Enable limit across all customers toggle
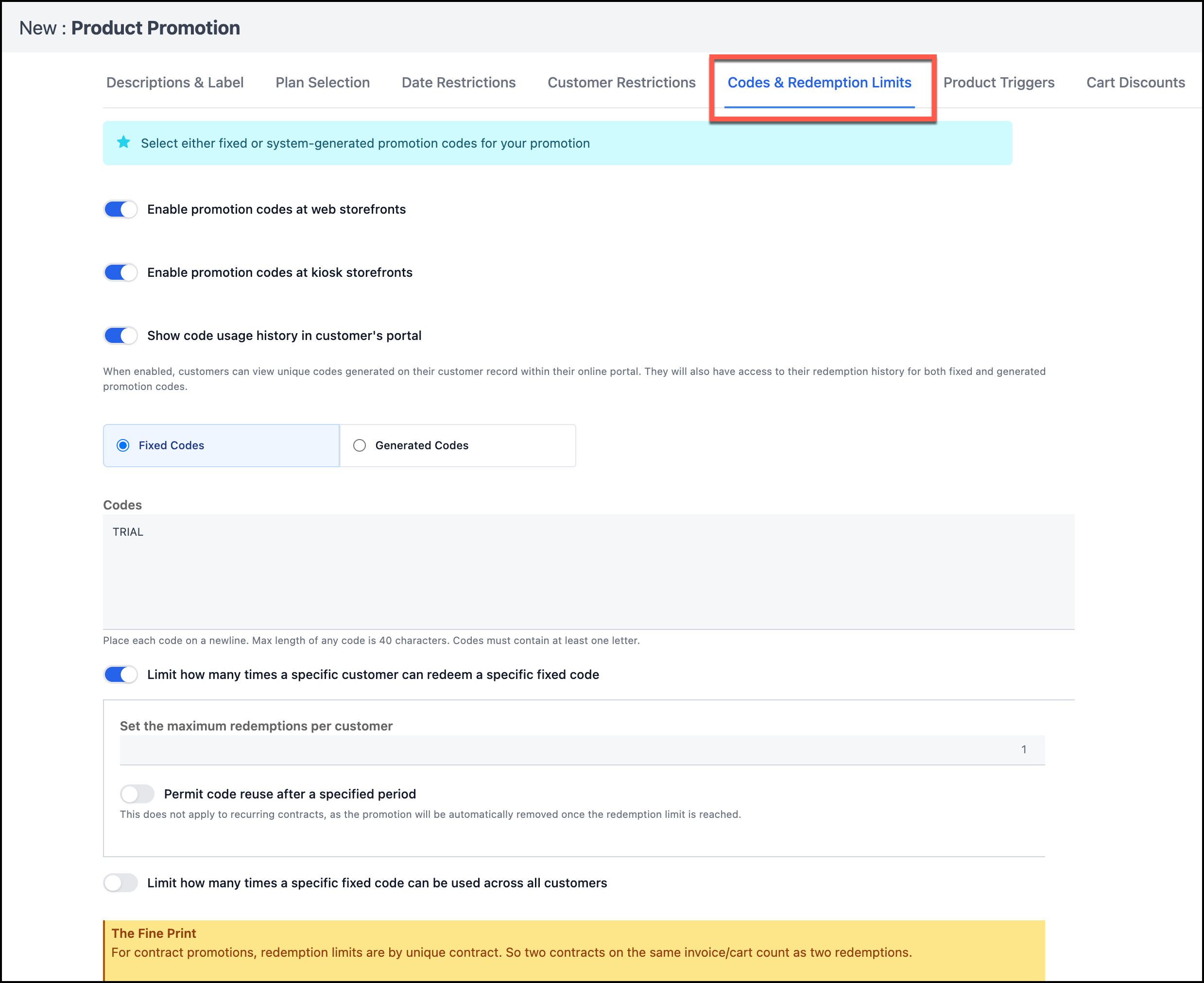 120,883
